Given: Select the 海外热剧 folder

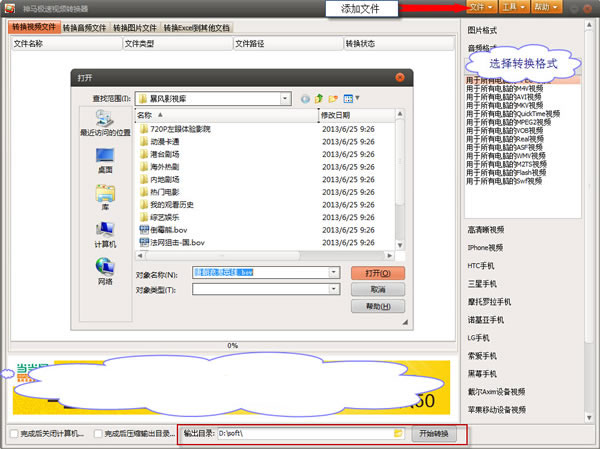Looking at the screenshot, I should [159, 167].
